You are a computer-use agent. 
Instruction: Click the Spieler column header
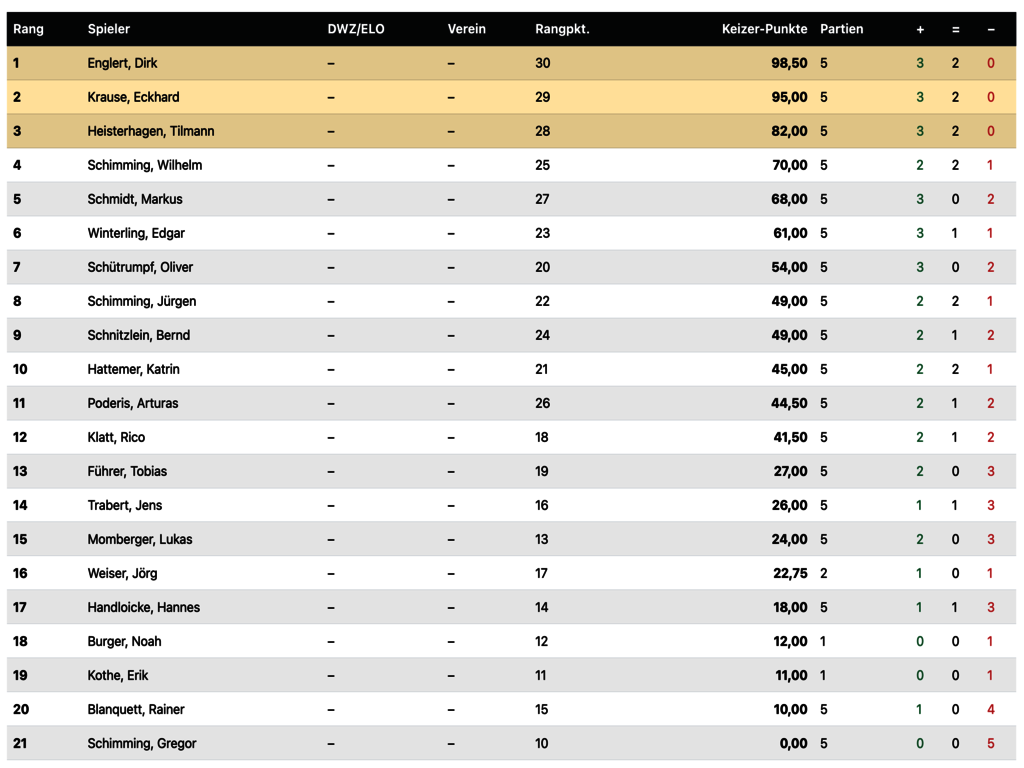(108, 29)
